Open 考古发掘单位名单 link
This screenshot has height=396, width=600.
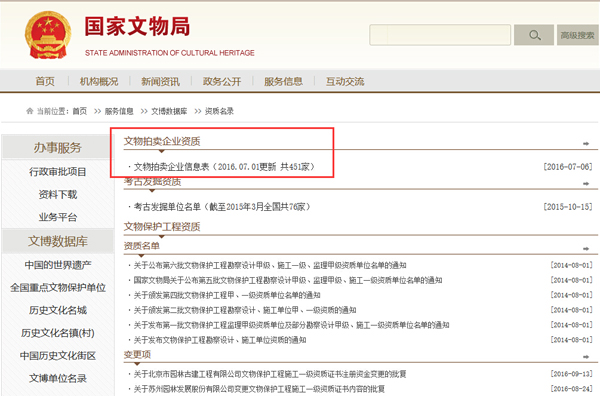coord(222,207)
